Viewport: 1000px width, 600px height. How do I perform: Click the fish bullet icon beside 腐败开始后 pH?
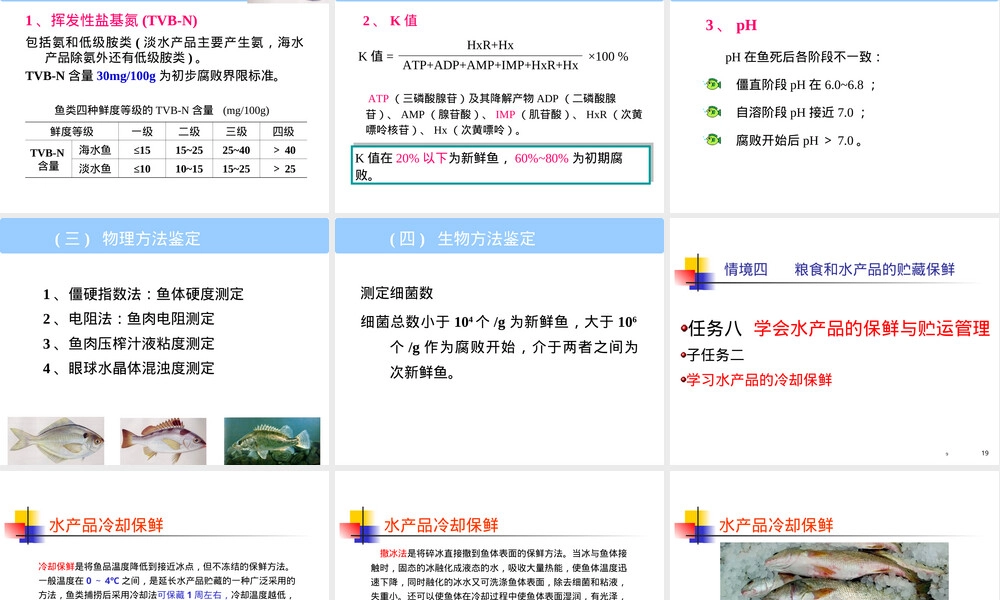[712, 140]
